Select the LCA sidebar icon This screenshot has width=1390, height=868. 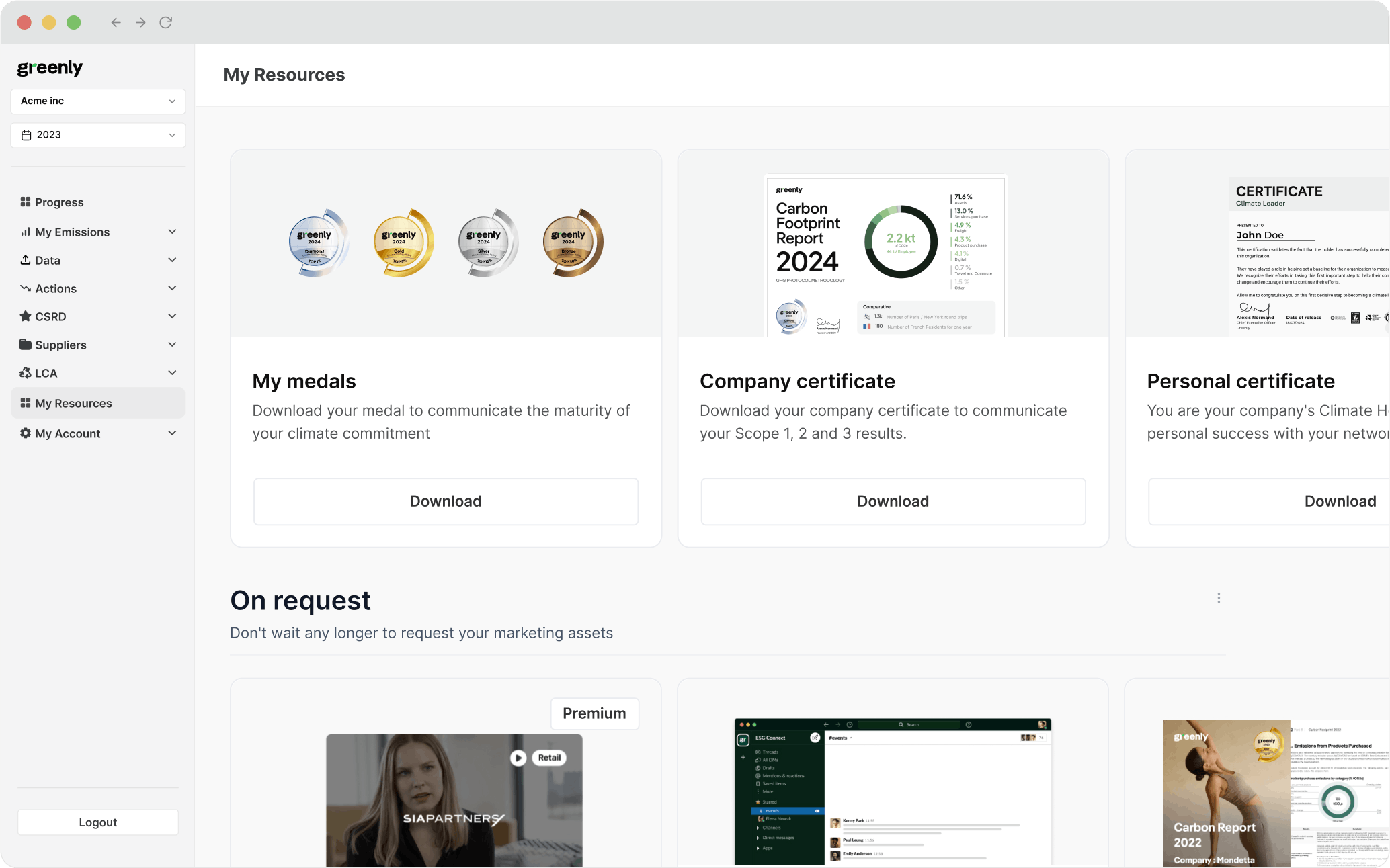[26, 373]
